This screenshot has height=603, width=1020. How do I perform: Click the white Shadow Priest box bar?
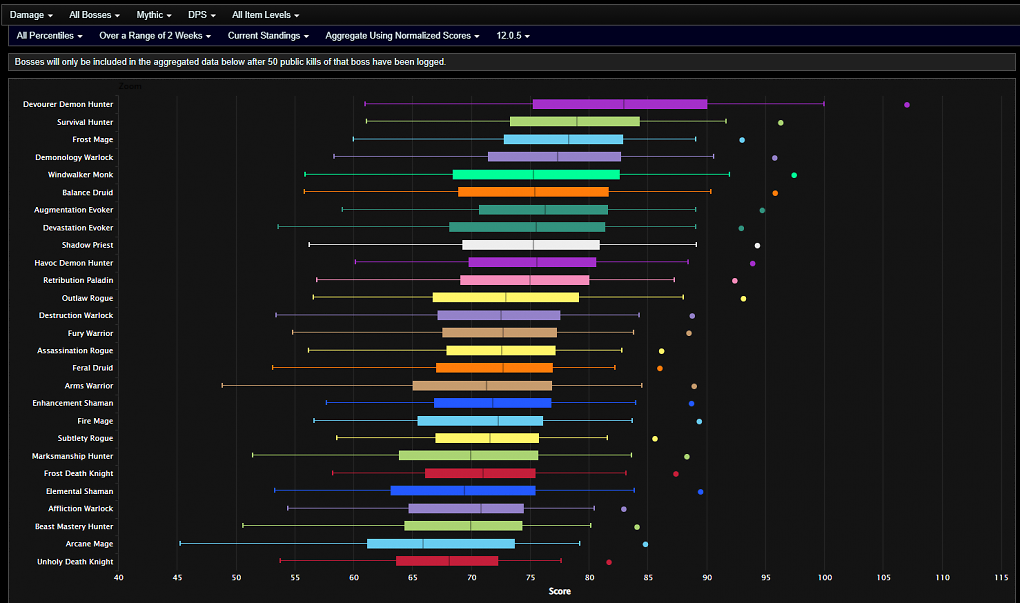click(x=531, y=245)
